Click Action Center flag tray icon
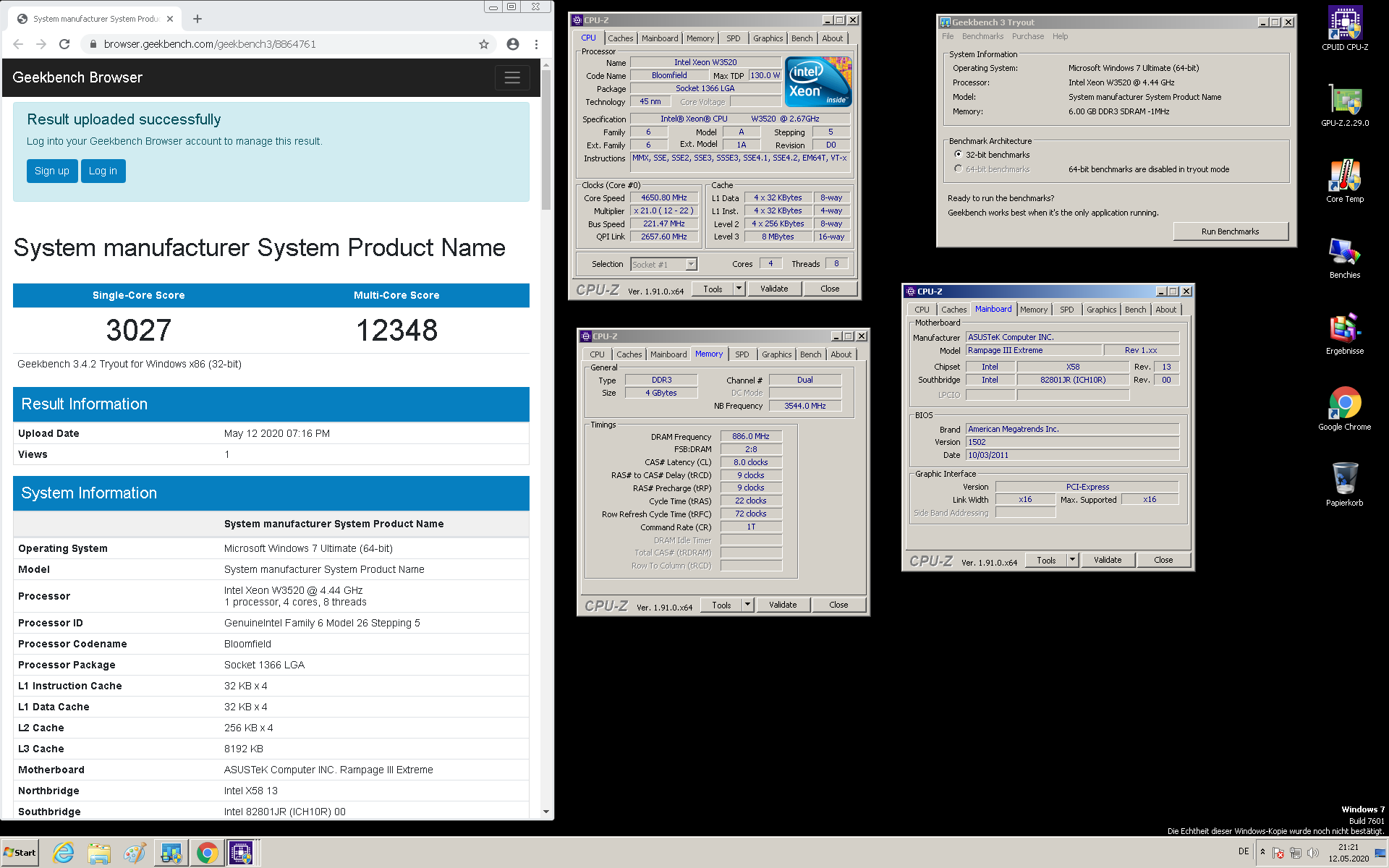The height and width of the screenshot is (868, 1389). tap(1278, 853)
